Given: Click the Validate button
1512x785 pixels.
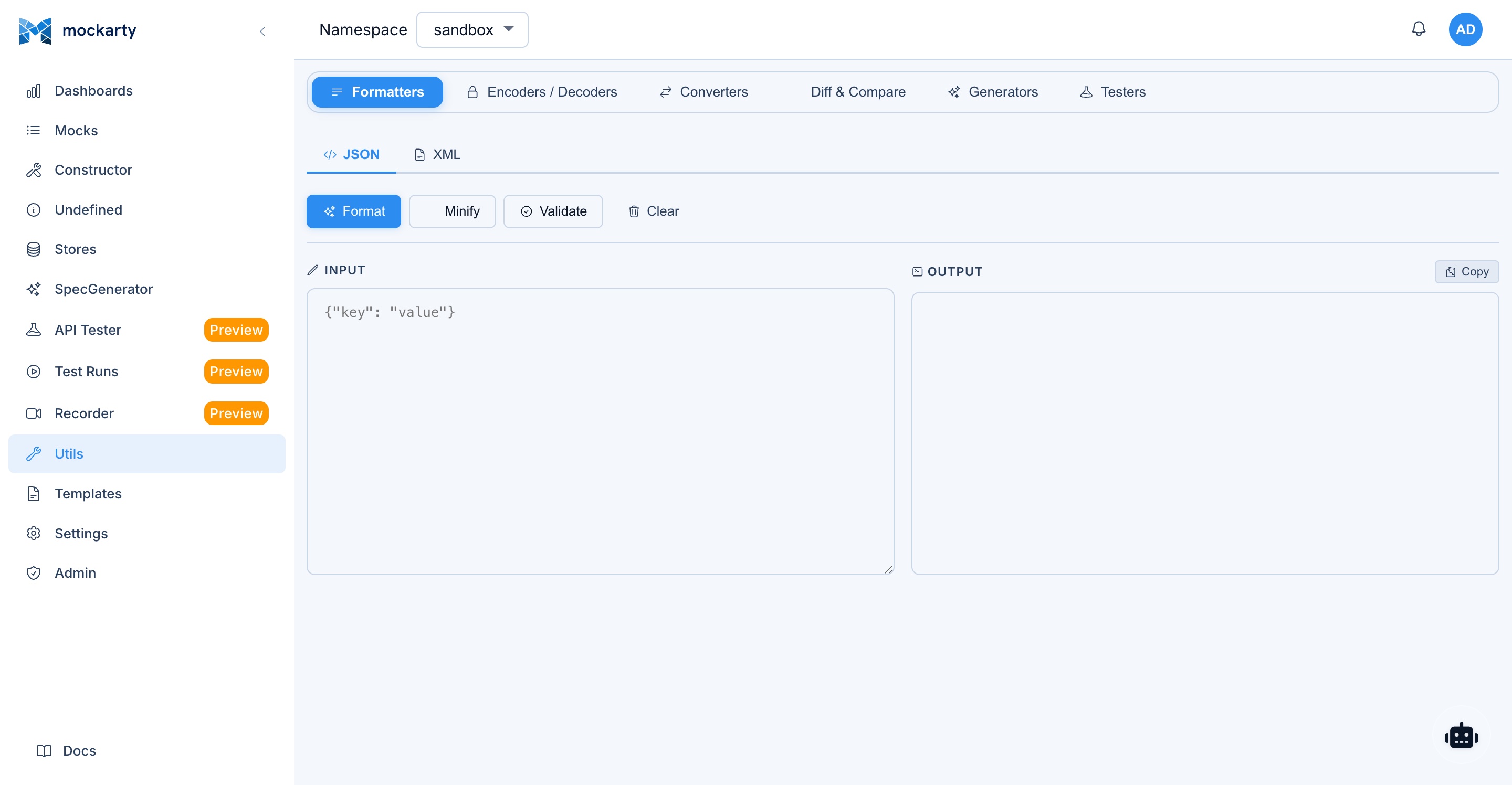Looking at the screenshot, I should tap(553, 211).
